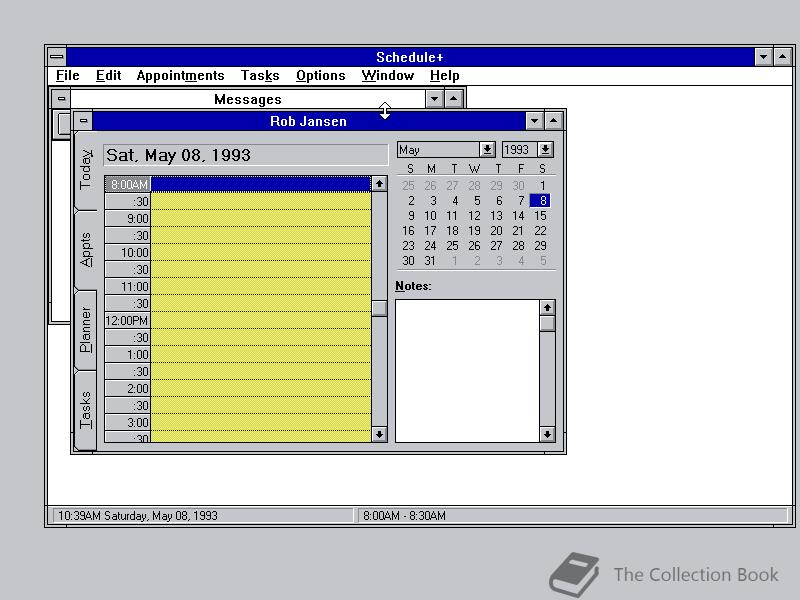Open Messages window control menu
Screen dimensions: 800x600
point(61,98)
